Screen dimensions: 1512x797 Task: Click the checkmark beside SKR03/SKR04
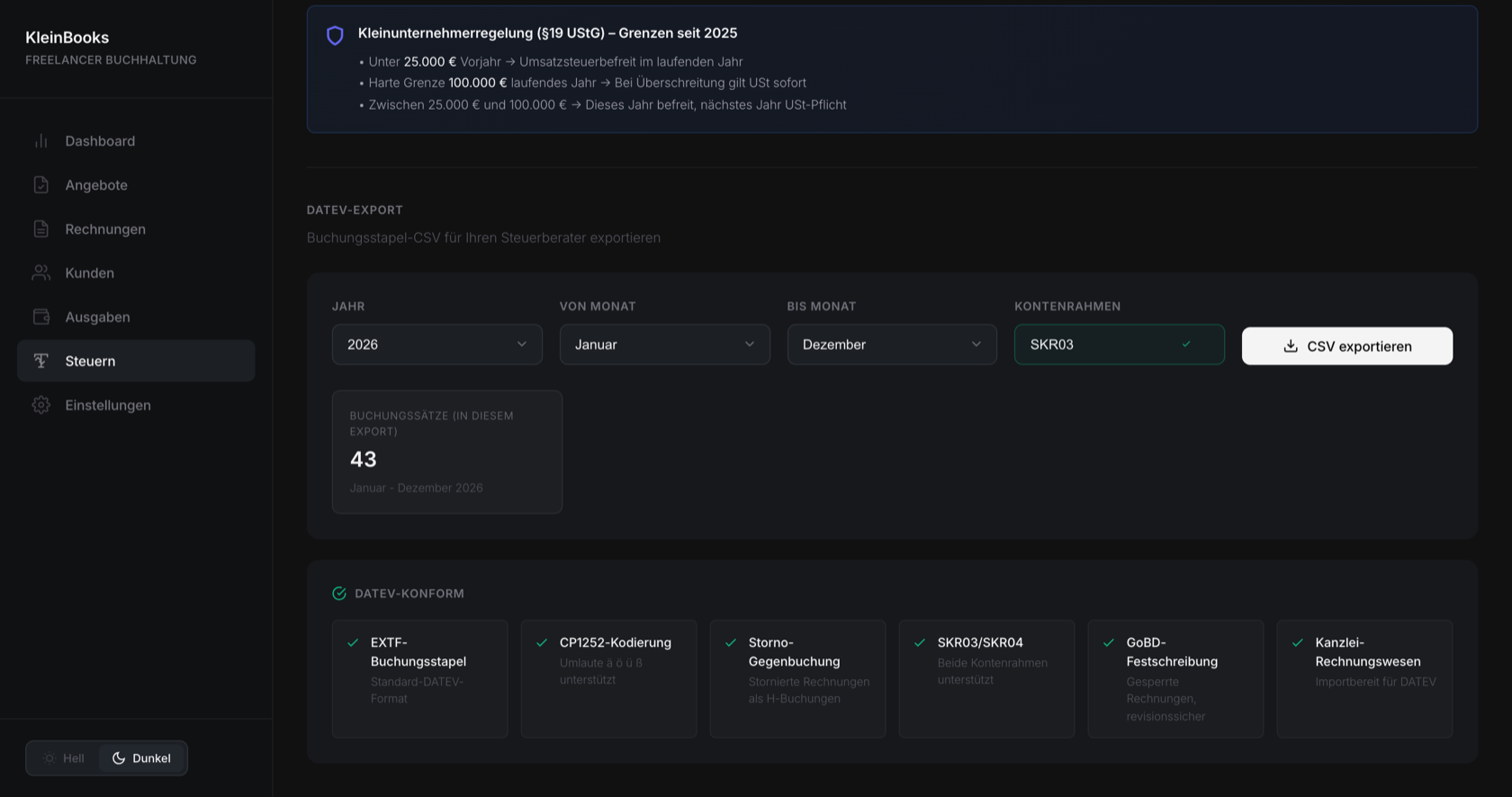[920, 642]
